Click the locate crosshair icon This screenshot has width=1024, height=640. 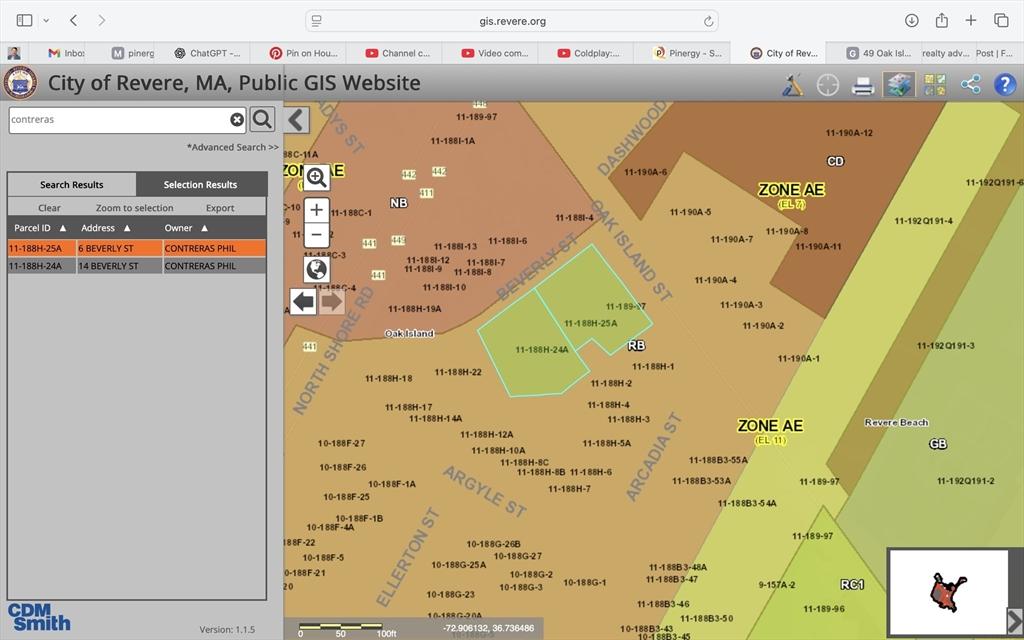point(828,85)
